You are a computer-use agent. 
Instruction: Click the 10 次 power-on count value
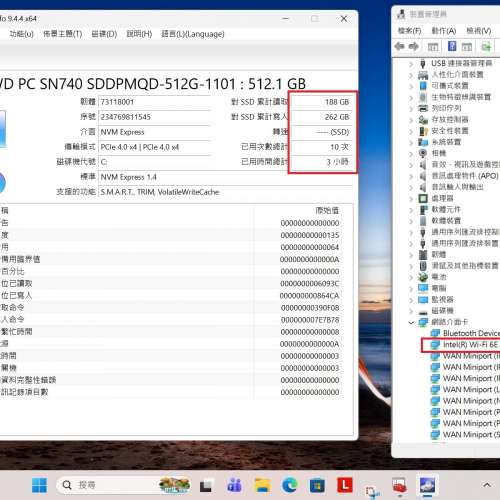(339, 147)
